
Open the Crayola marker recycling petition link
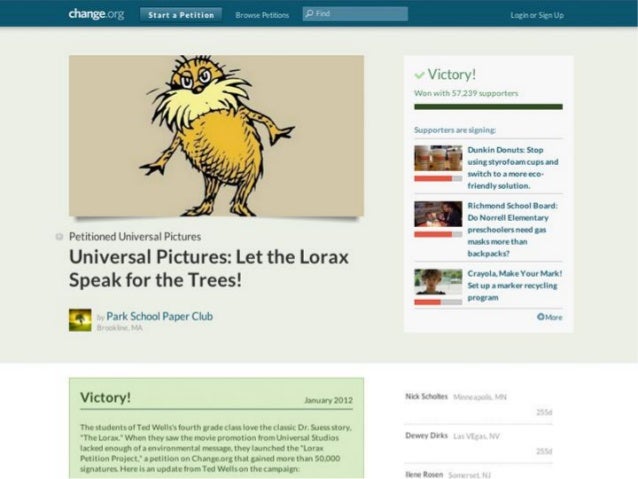tap(515, 285)
